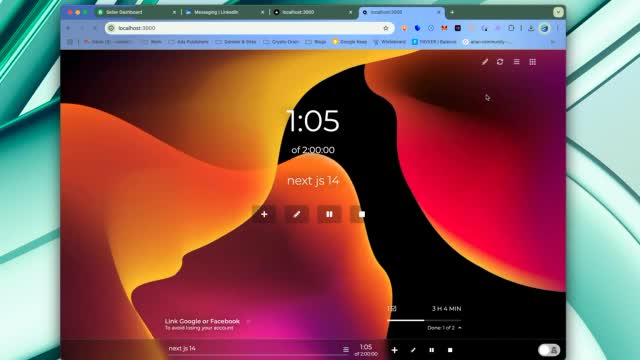This screenshot has height=360, width=640.
Task: Click the small '1:05' timer in bottom bar
Action: (366, 347)
